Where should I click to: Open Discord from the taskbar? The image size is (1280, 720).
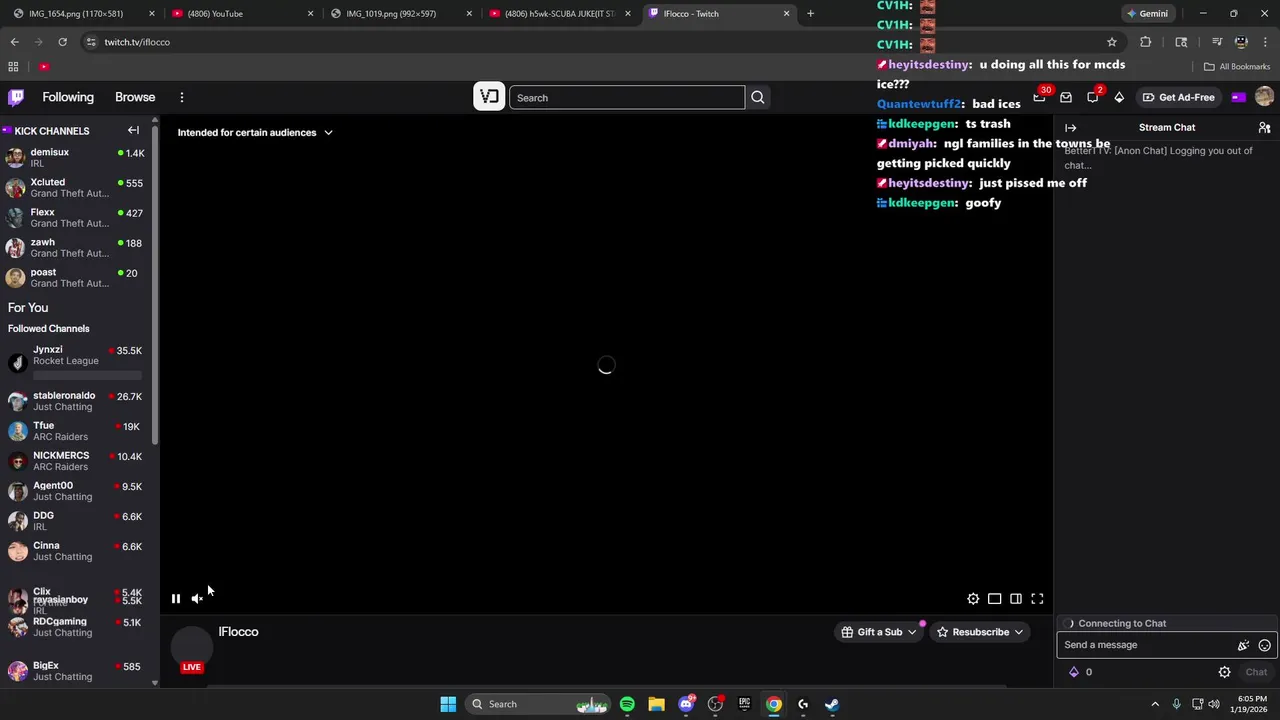point(686,704)
